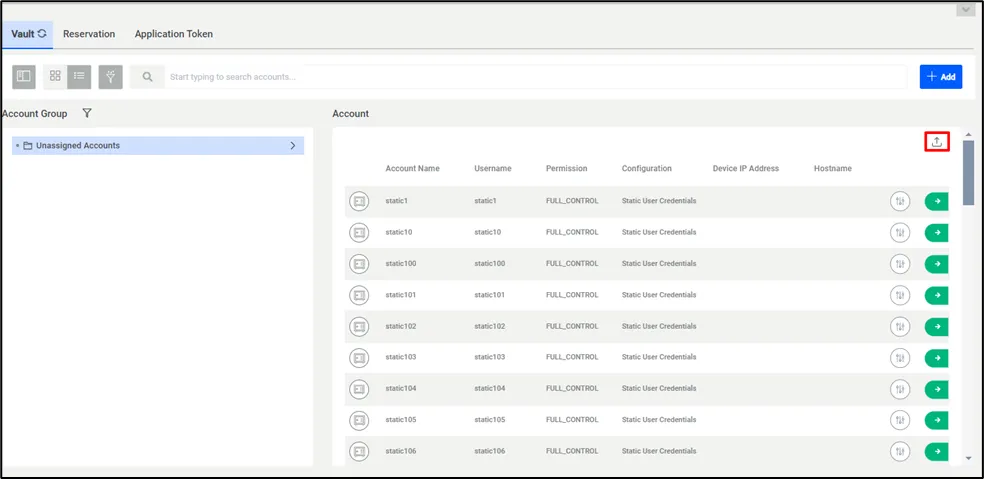Click green arrow button for static101

pos(936,295)
